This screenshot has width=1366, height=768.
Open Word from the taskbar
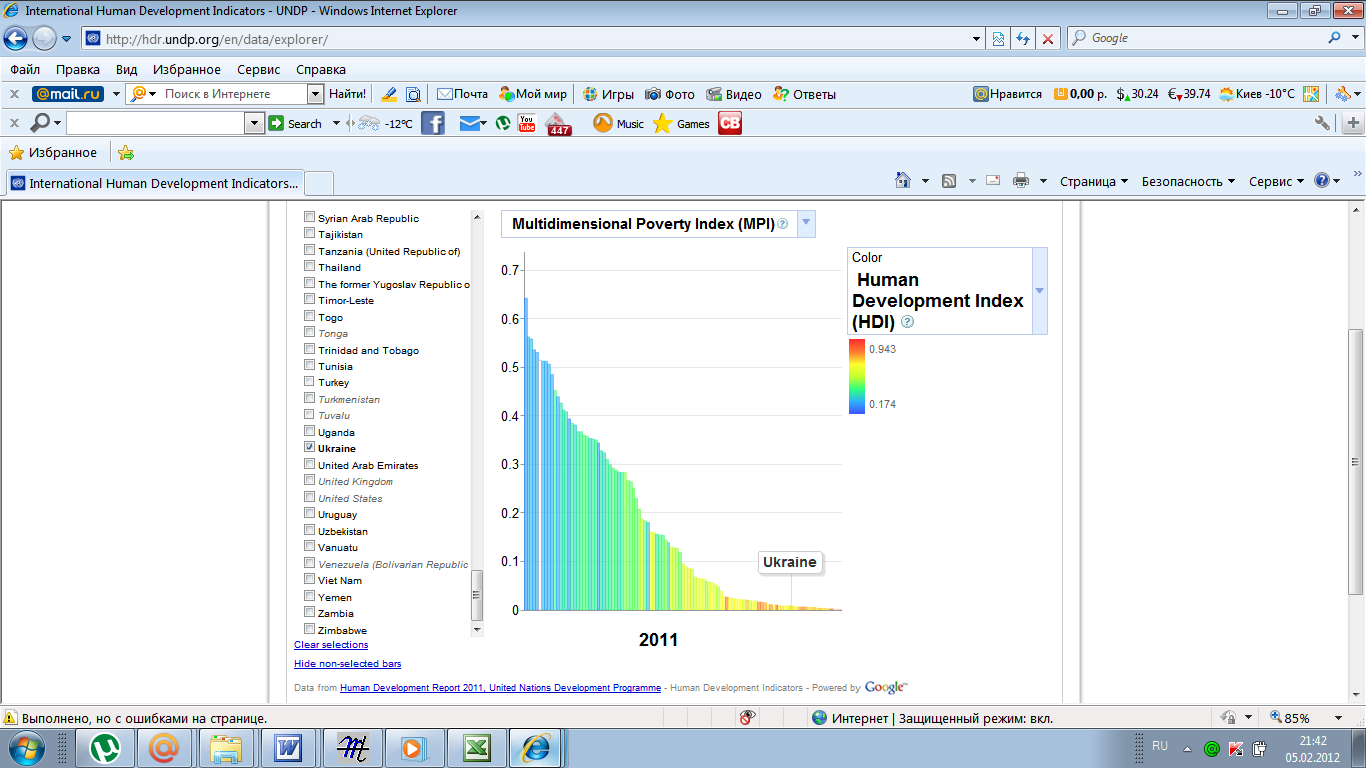[289, 747]
